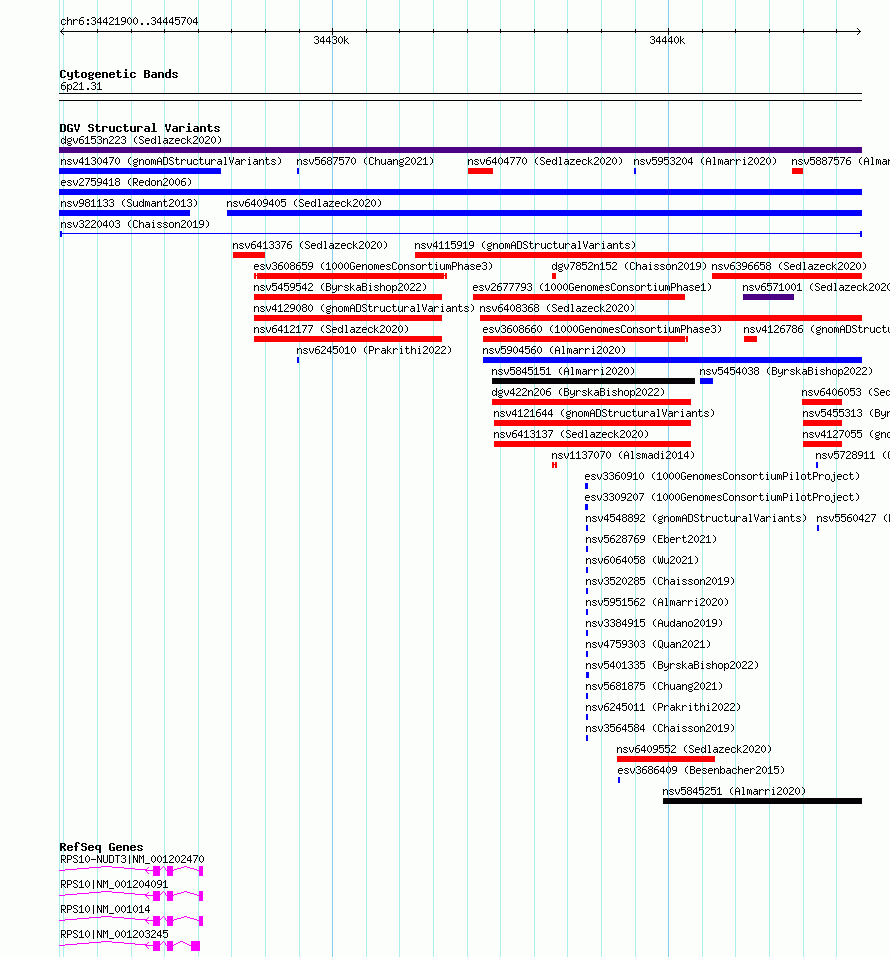Click RPS10|NM_001204091 transcript label
Screen dimensions: 890x957
point(114,884)
